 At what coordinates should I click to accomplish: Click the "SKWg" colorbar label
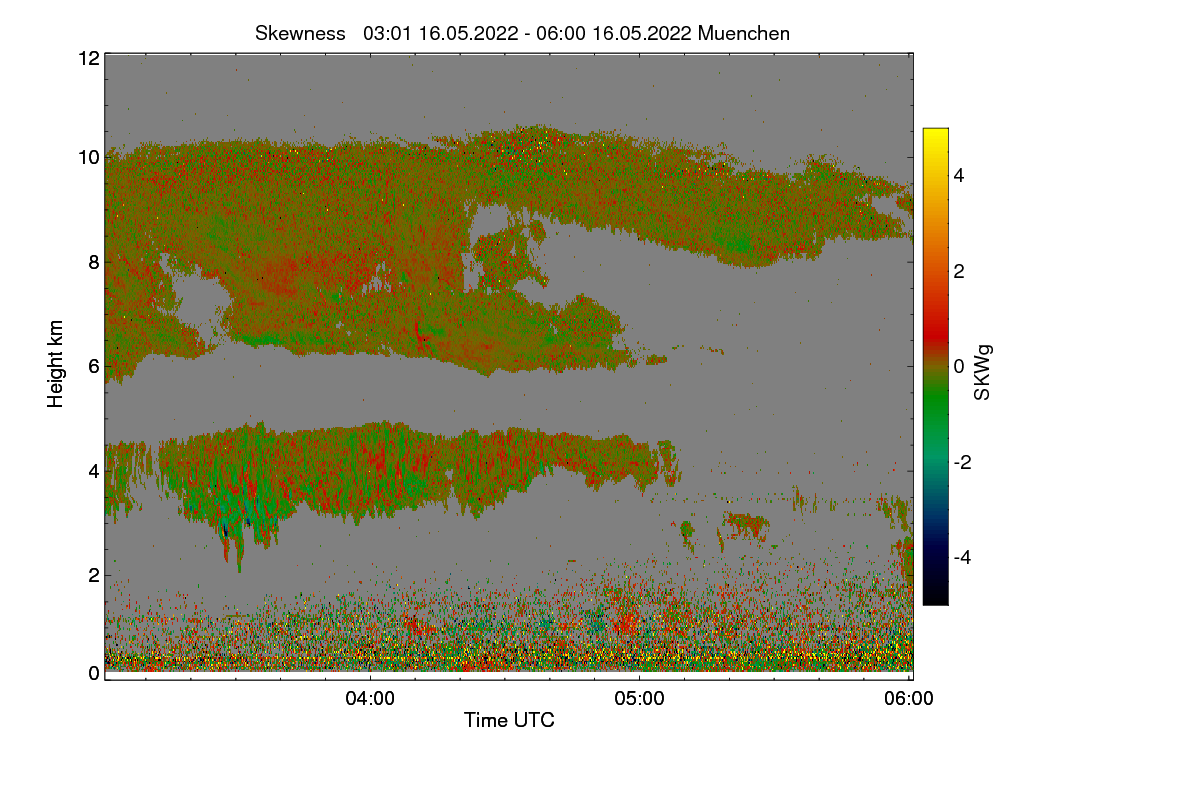[x=983, y=374]
